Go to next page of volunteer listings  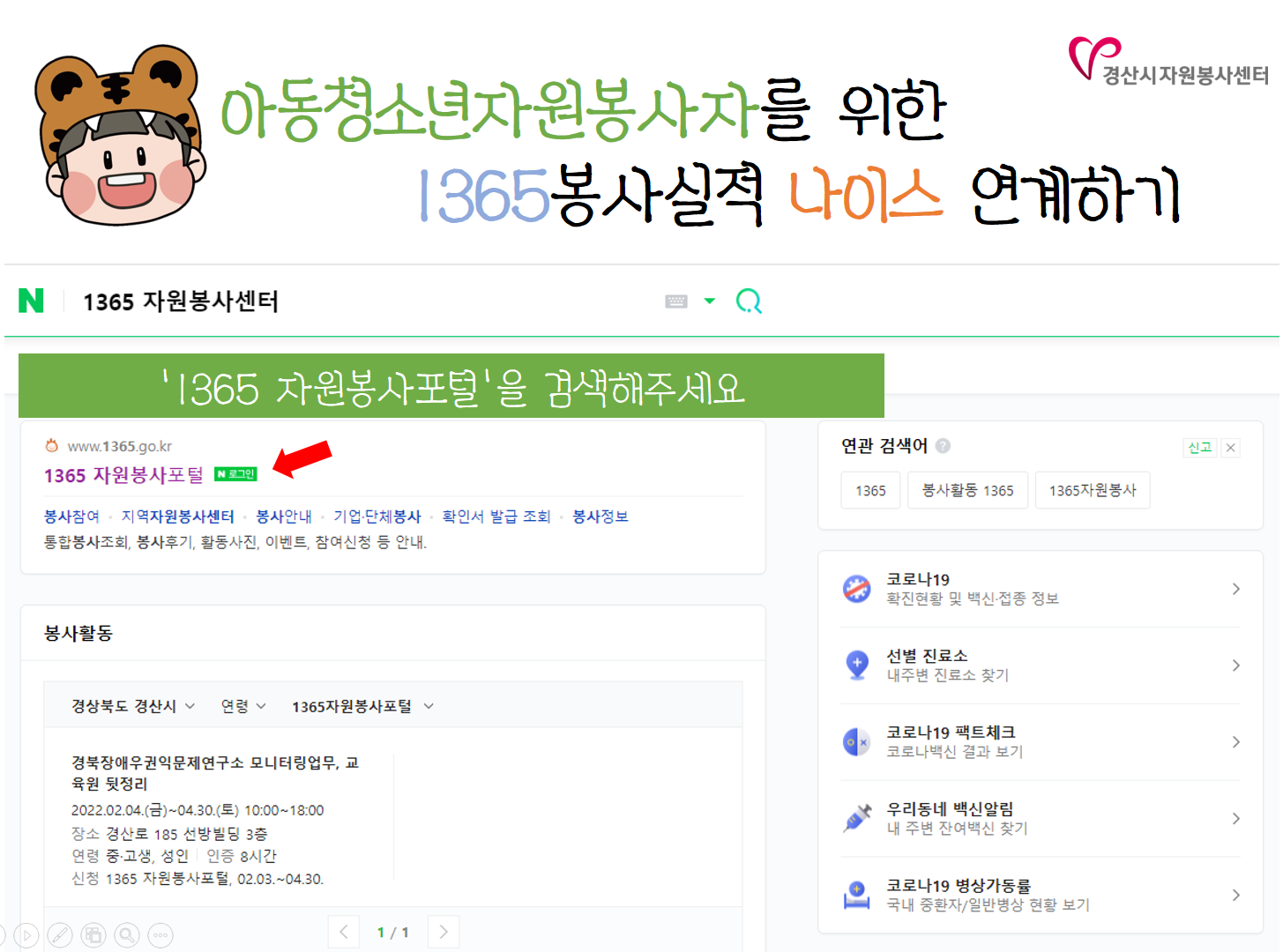click(x=444, y=932)
